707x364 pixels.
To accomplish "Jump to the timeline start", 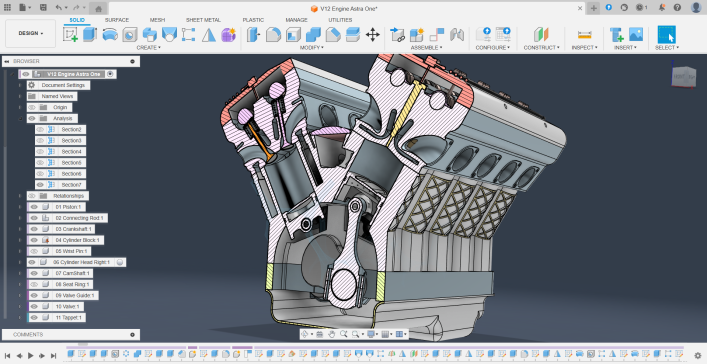I will tap(8, 355).
